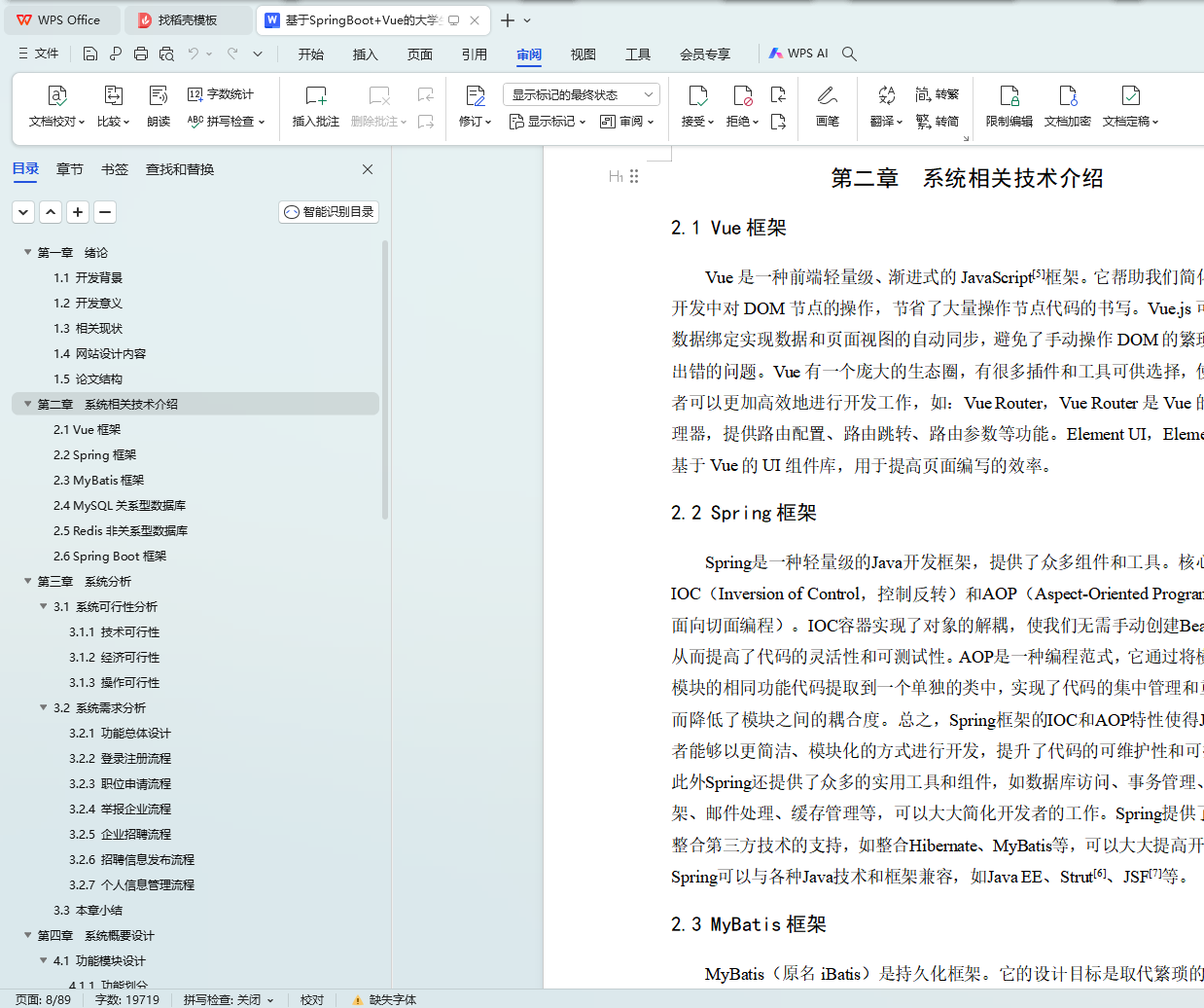The height and width of the screenshot is (1008, 1204).
Task: Collapse 第一章 绪论 tree node
Action: (x=27, y=252)
